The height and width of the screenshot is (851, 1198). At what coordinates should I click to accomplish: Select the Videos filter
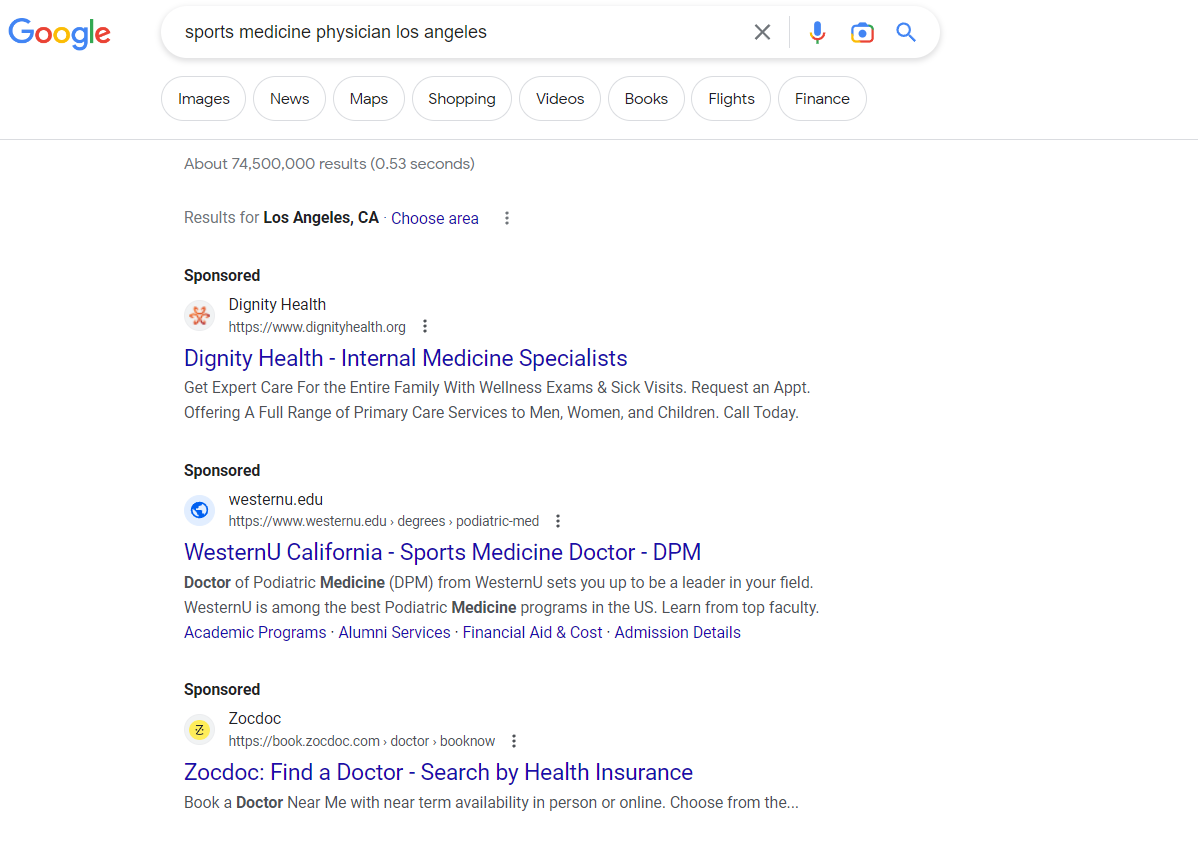(560, 99)
